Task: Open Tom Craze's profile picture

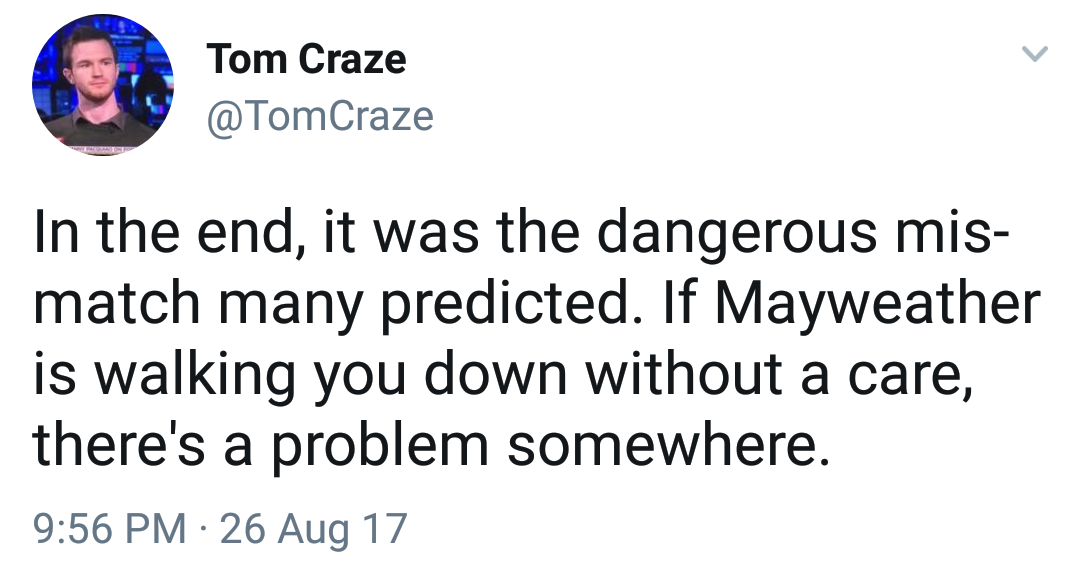Action: point(103,85)
